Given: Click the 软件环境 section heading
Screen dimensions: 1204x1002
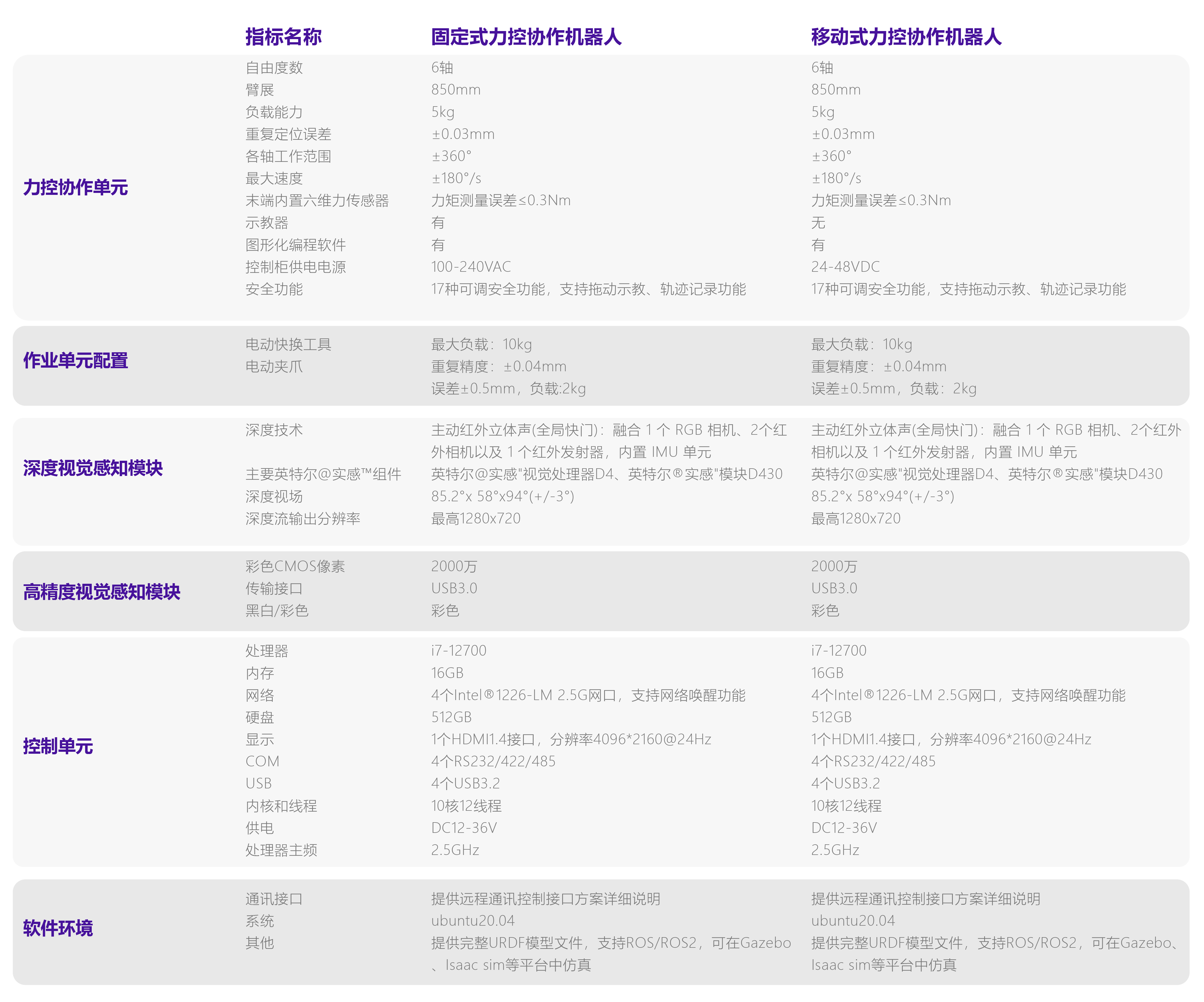Looking at the screenshot, I should point(58,928).
